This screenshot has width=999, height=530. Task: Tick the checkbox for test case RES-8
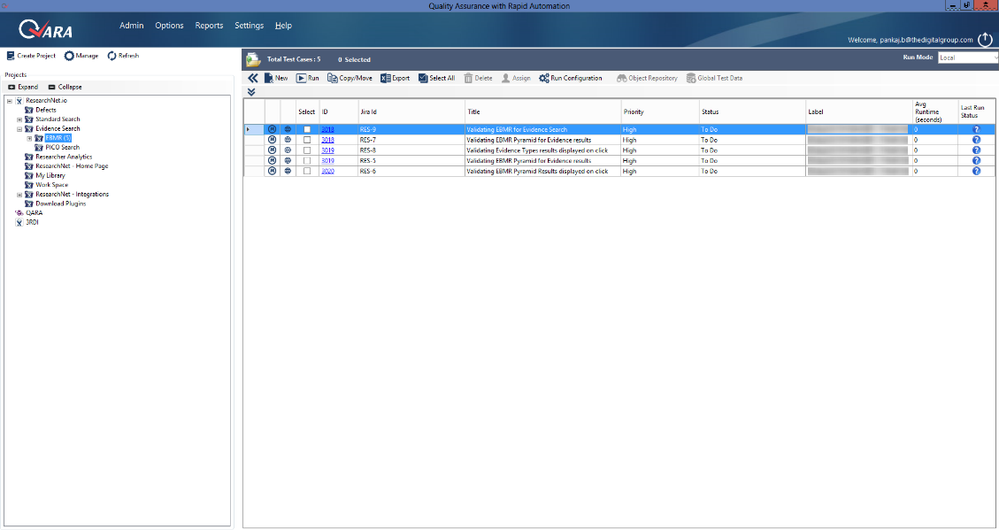click(307, 150)
